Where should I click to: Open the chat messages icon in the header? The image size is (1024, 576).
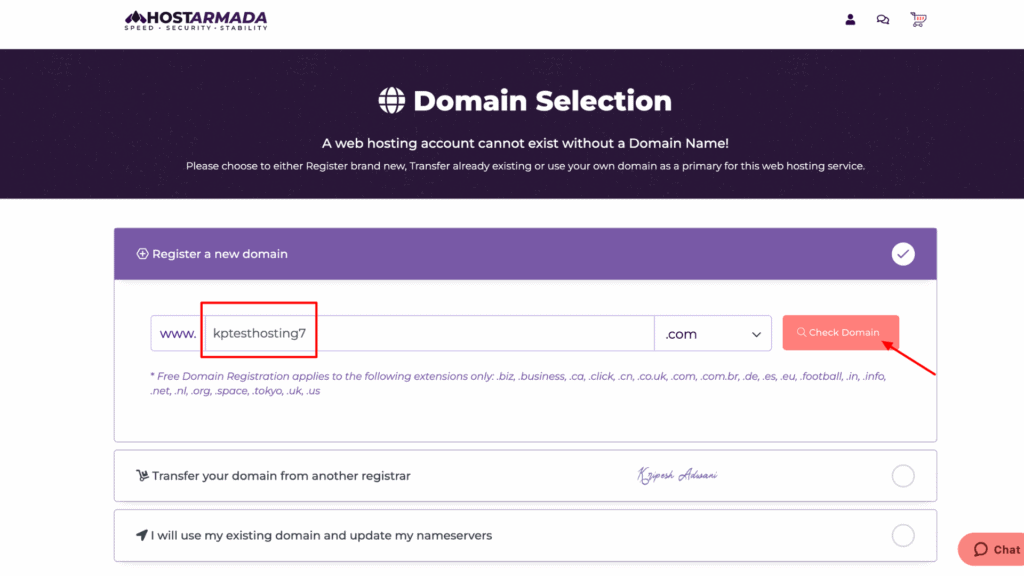[x=883, y=19]
